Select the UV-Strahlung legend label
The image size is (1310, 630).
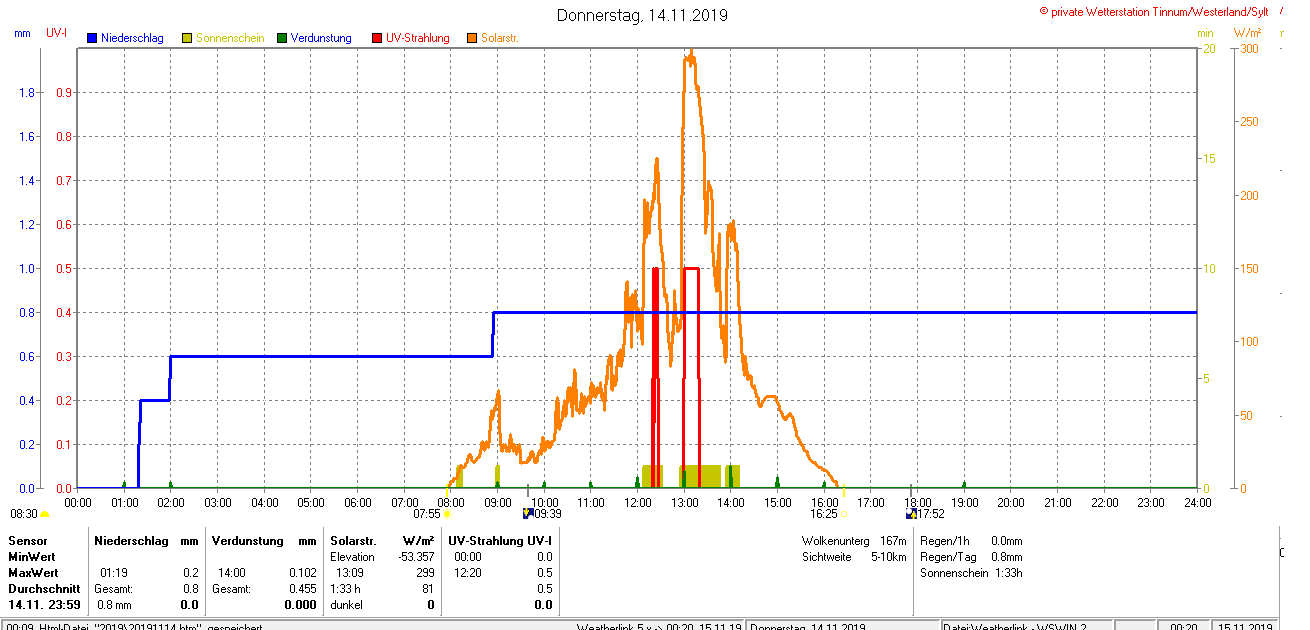419,38
